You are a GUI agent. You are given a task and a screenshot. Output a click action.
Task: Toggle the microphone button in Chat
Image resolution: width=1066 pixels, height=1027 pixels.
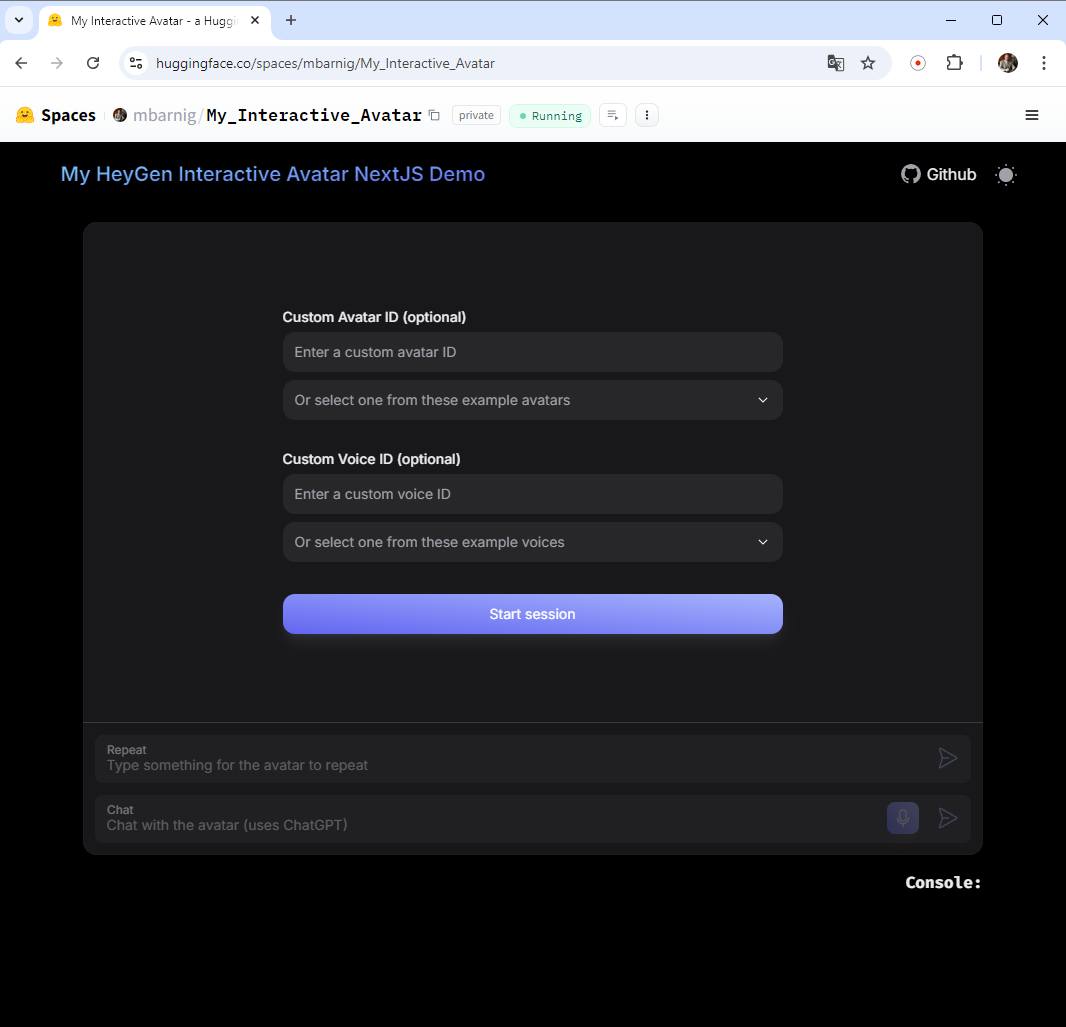(903, 818)
